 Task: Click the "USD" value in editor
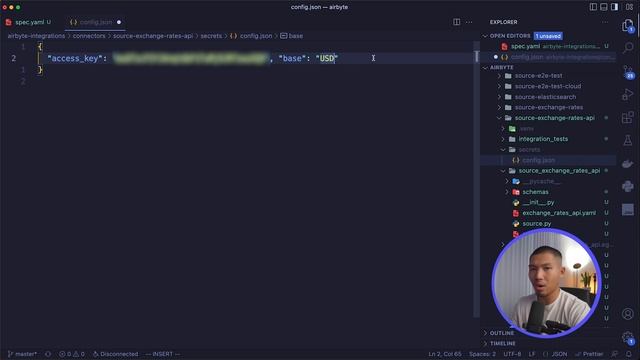(x=327, y=58)
